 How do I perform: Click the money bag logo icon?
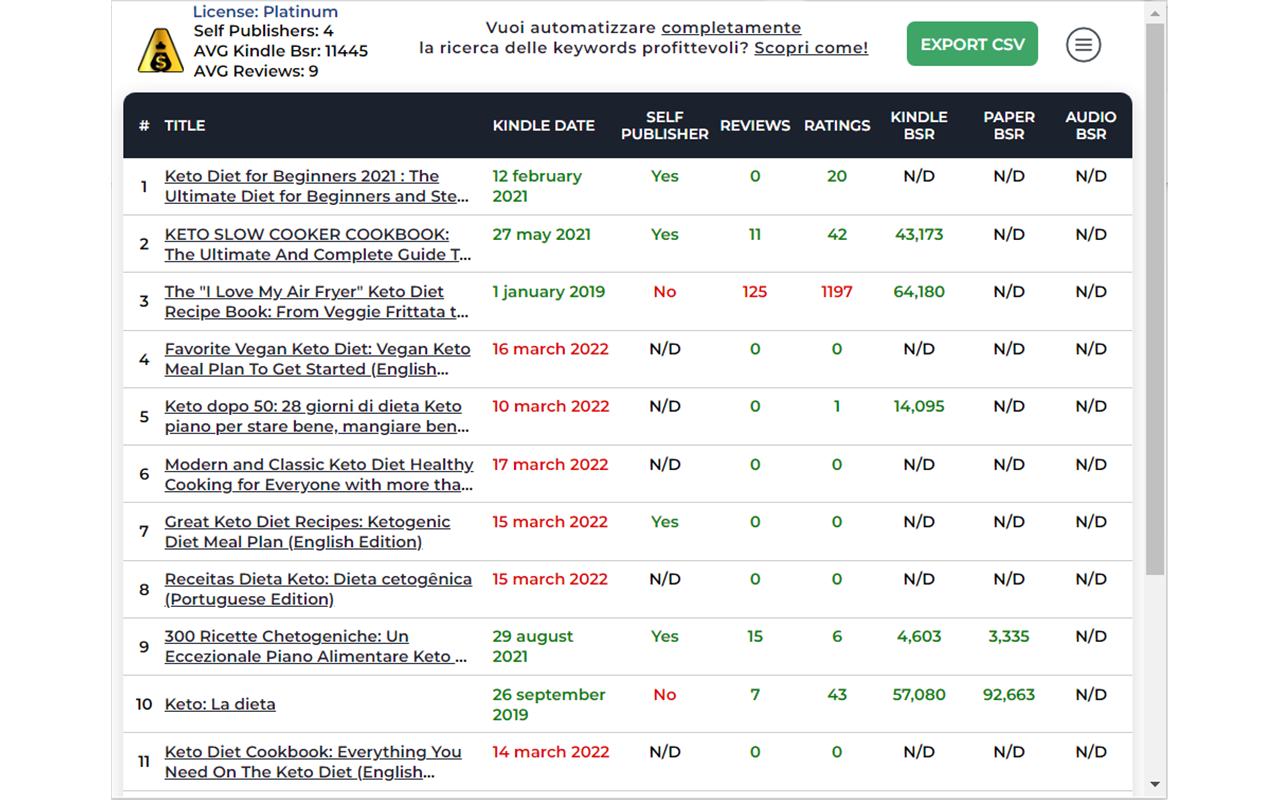pos(160,51)
